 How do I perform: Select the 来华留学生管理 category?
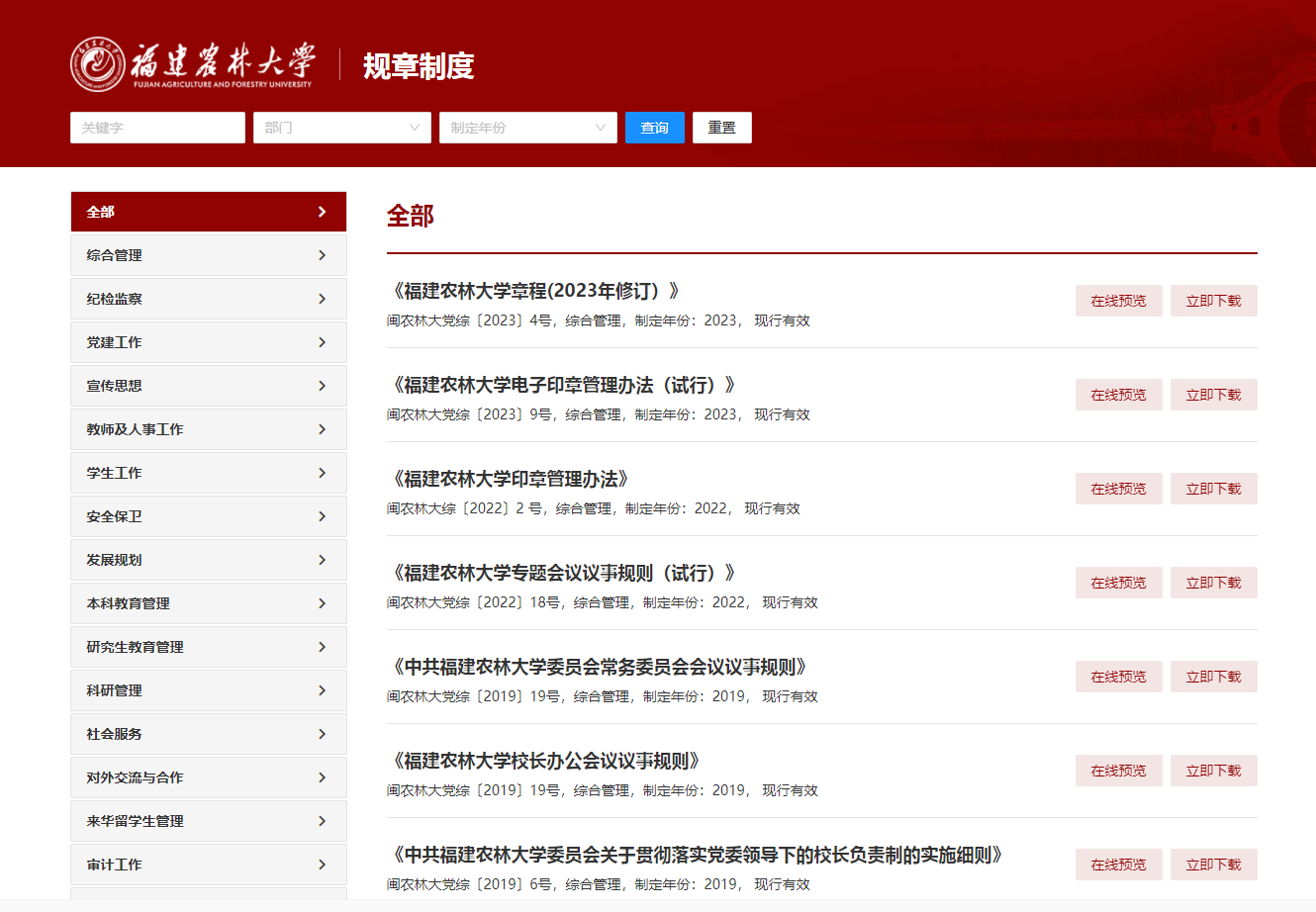pyautogui.click(x=209, y=821)
